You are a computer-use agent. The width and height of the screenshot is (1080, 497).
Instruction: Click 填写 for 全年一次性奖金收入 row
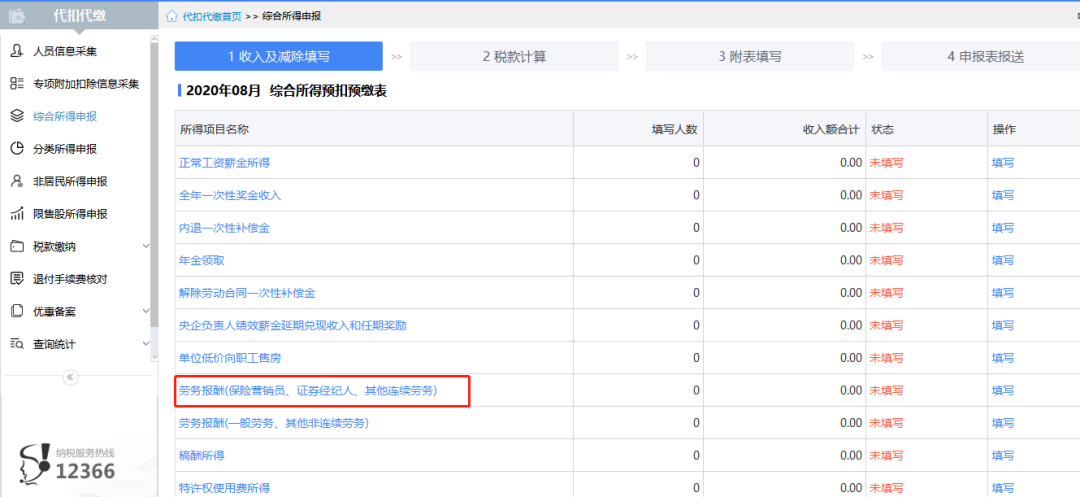[x=1003, y=195]
